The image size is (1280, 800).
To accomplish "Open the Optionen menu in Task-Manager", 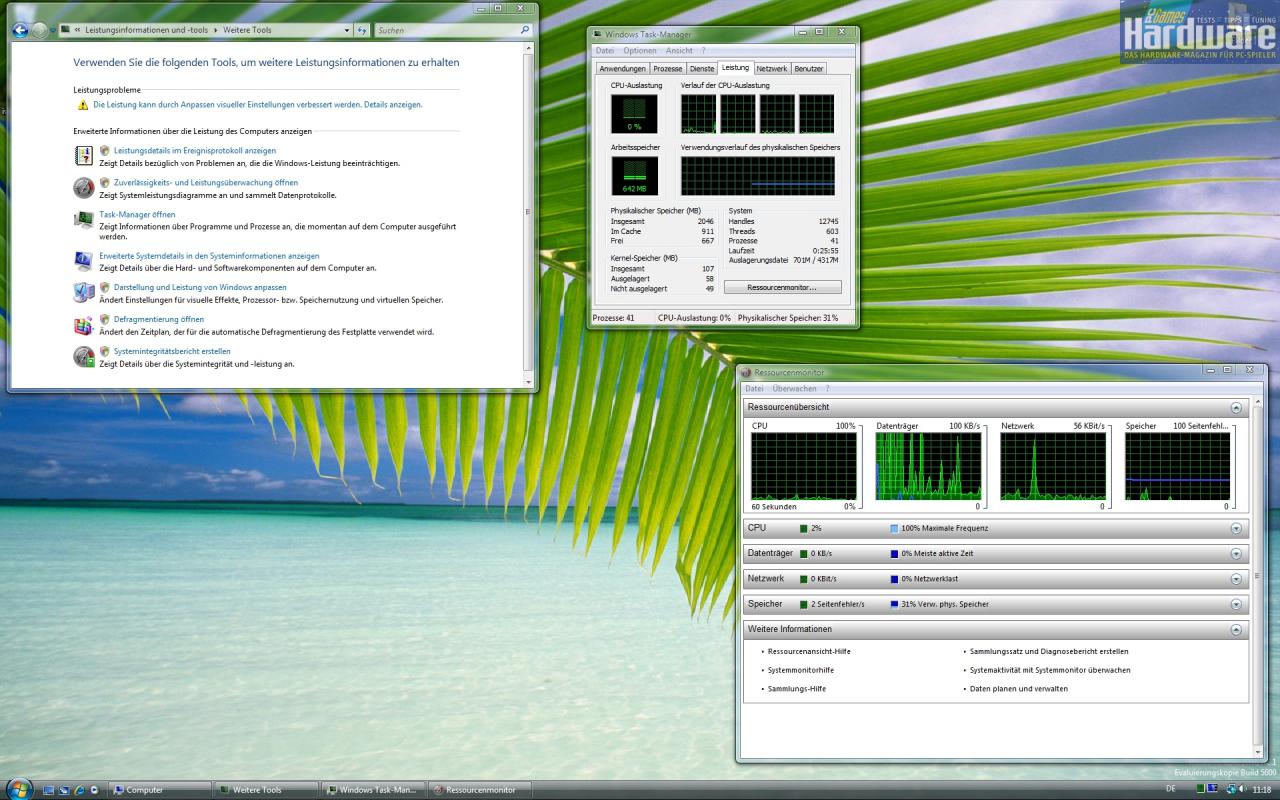I will tap(640, 51).
